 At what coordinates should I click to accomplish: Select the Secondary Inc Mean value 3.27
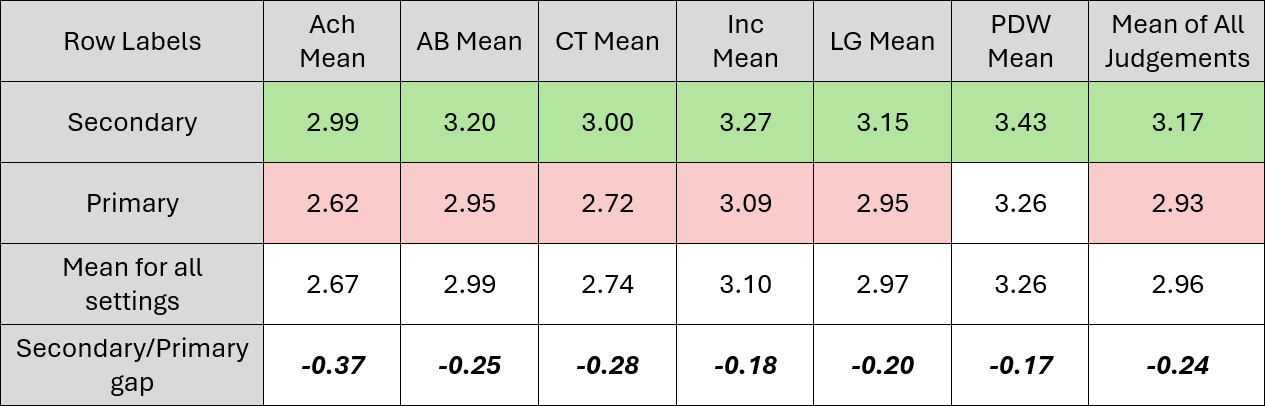tap(745, 122)
